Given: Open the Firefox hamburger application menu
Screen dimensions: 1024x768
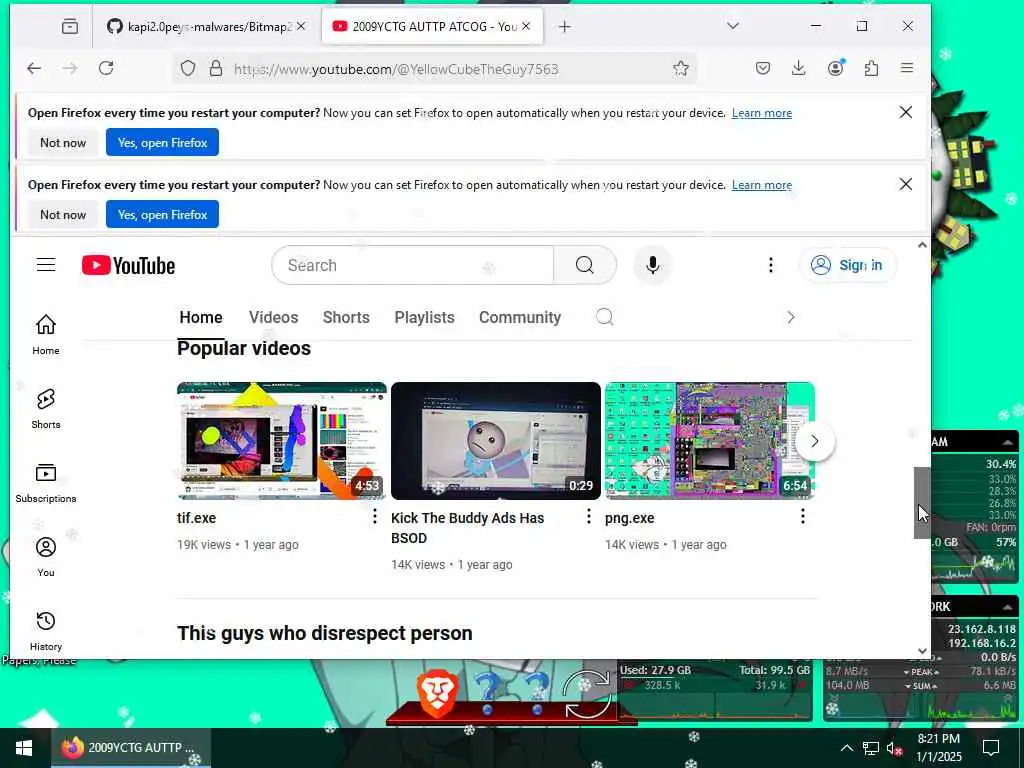Looking at the screenshot, I should 907,69.
